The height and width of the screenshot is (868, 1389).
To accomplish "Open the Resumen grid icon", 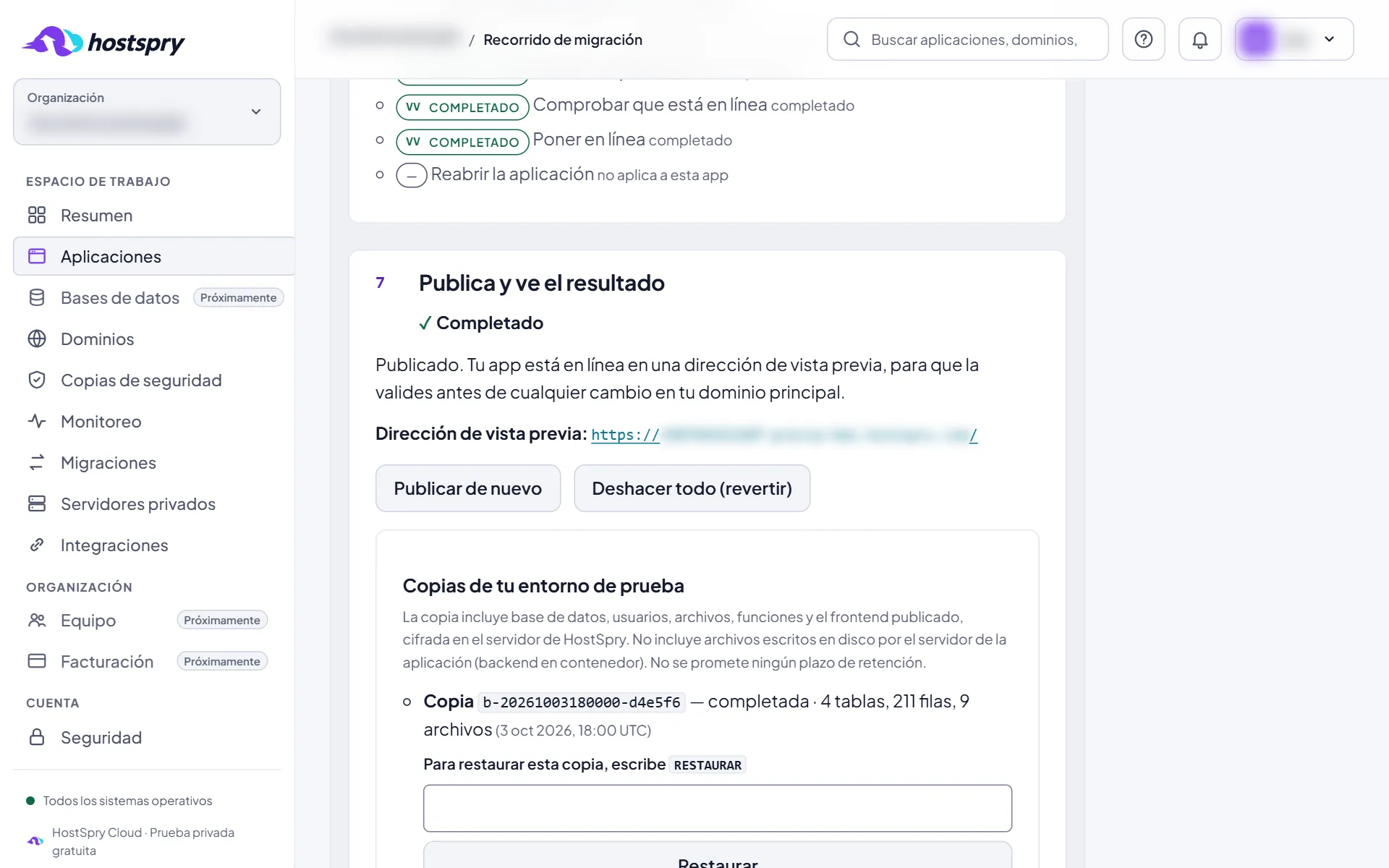I will [x=37, y=216].
